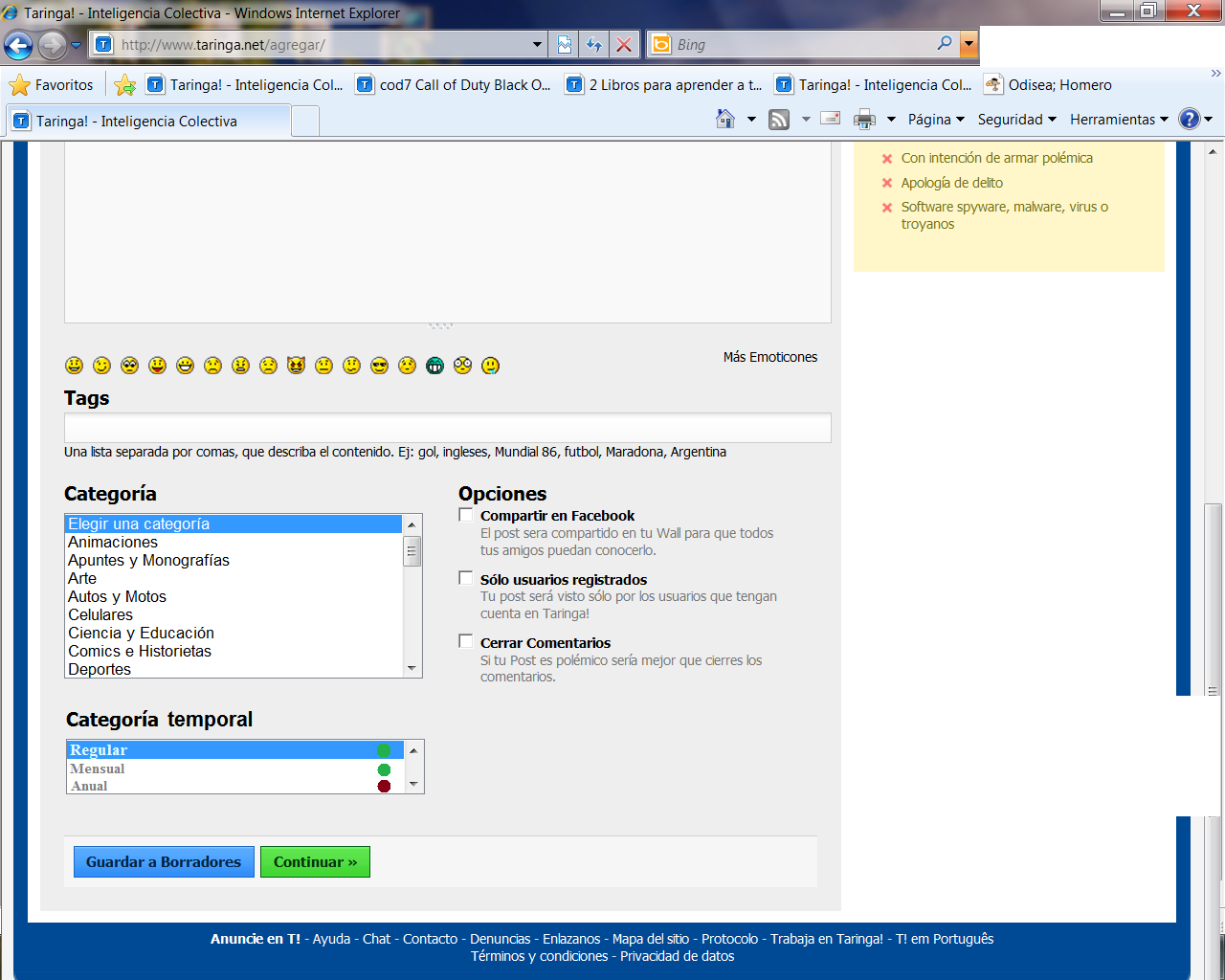The width and height of the screenshot is (1225, 980).
Task: Toggle compatibility view icon in address bar
Action: pos(565,44)
